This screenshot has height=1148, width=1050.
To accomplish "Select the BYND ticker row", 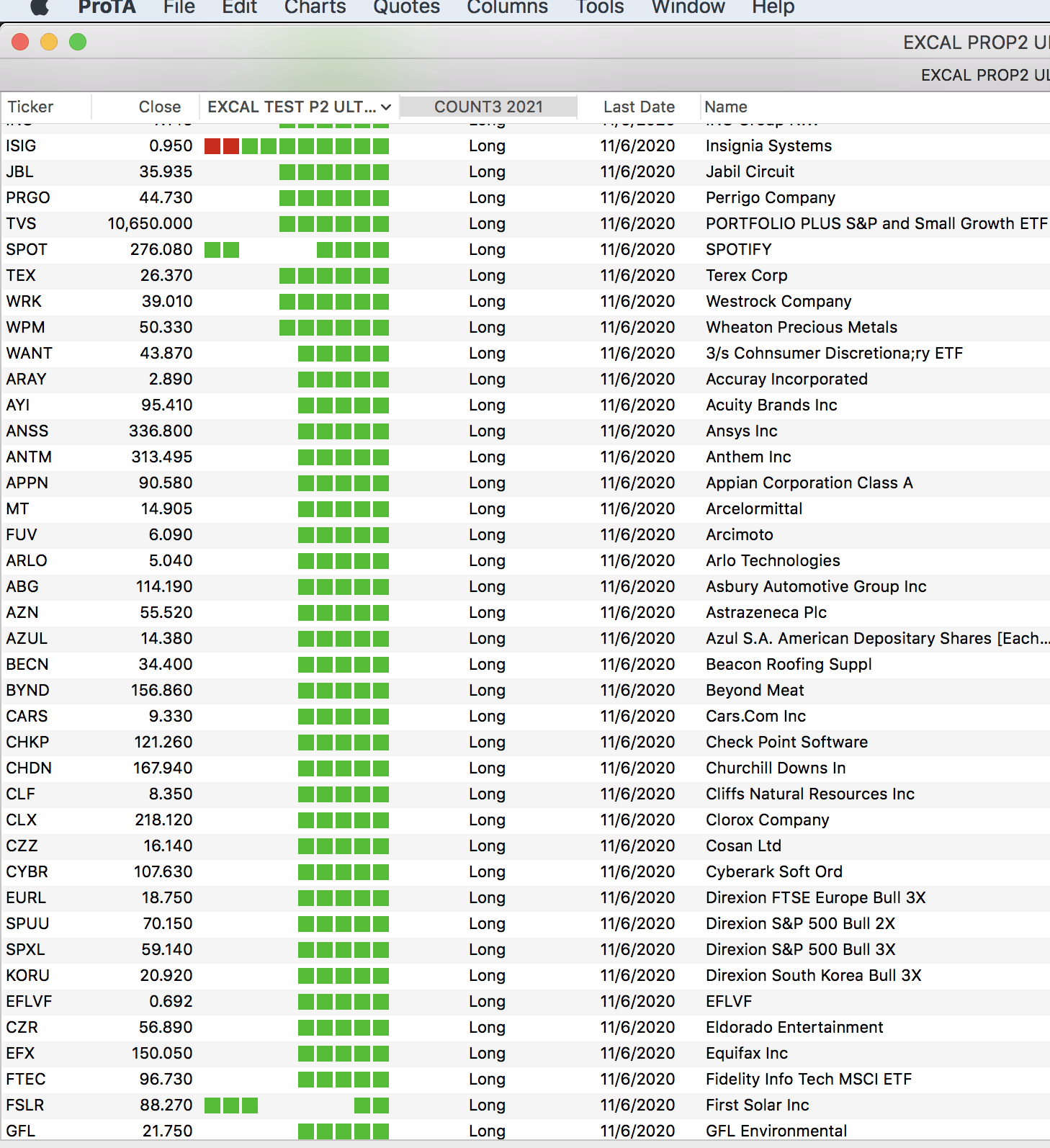I will [27, 691].
